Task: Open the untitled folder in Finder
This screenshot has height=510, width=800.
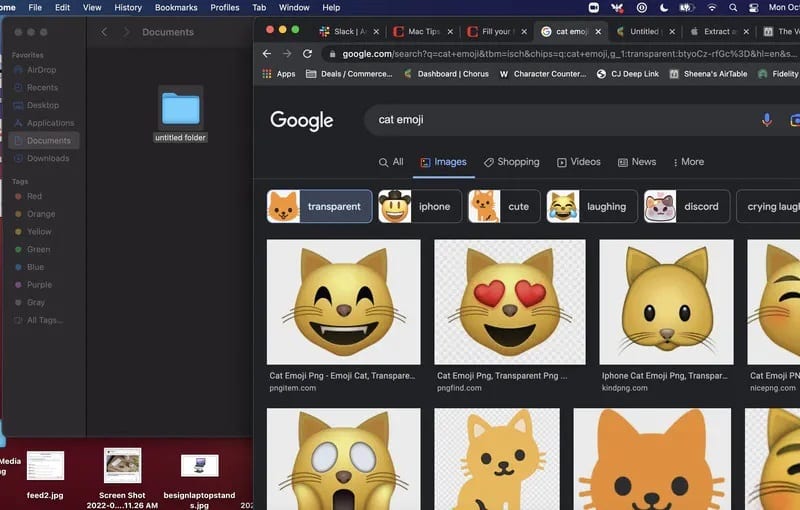Action: point(181,109)
